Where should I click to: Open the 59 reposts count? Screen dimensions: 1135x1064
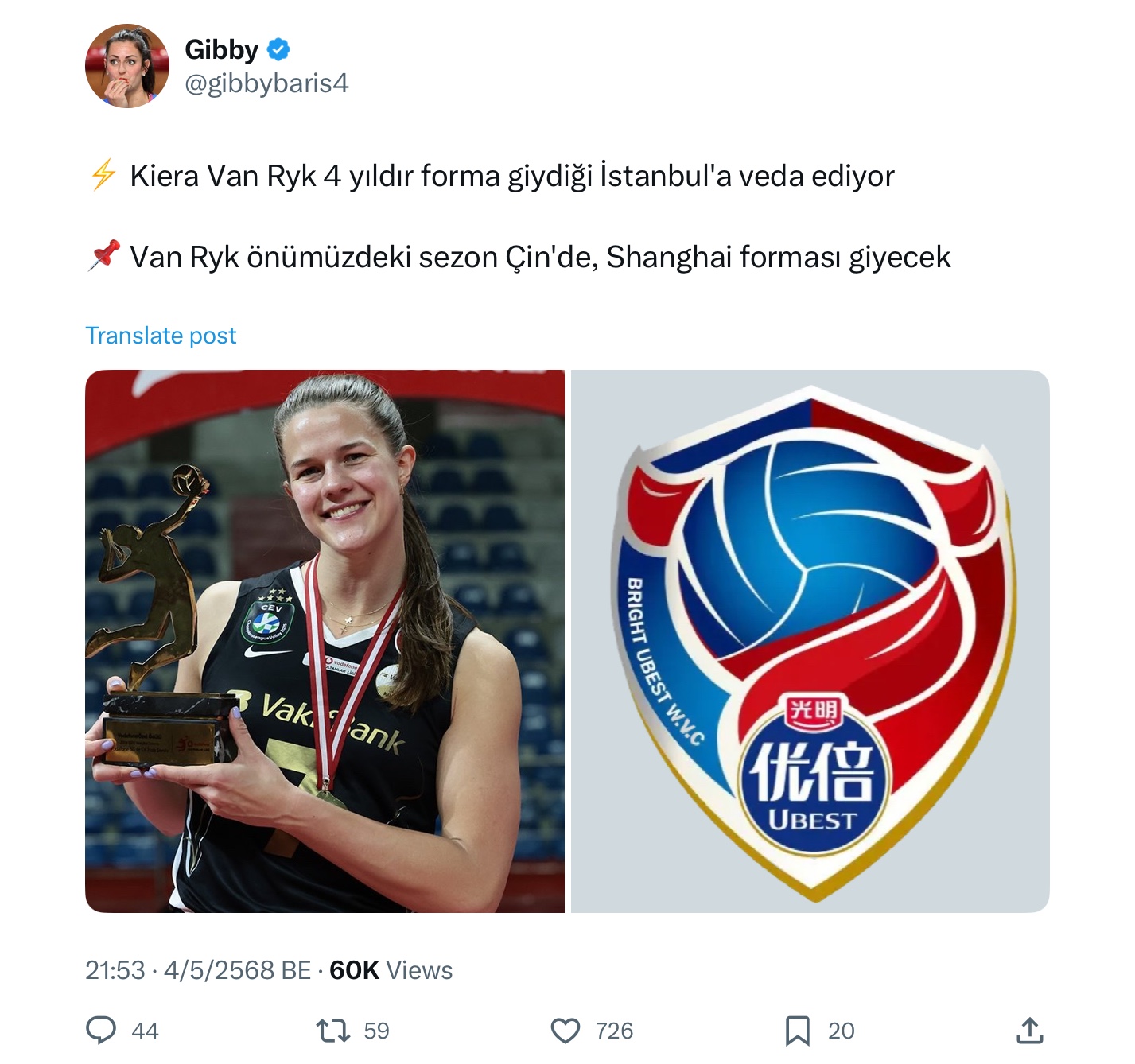tap(376, 1031)
